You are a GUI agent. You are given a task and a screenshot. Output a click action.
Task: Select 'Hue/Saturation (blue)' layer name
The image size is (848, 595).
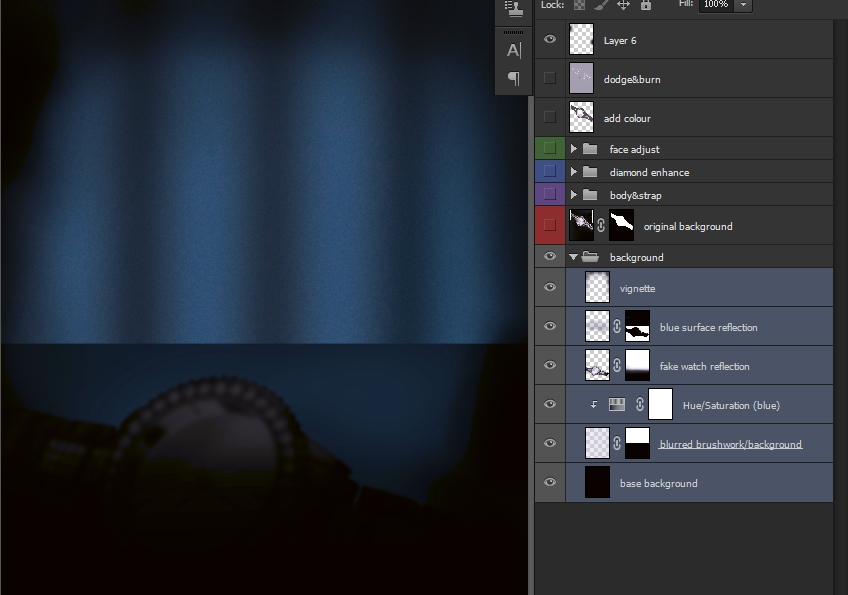coord(731,406)
